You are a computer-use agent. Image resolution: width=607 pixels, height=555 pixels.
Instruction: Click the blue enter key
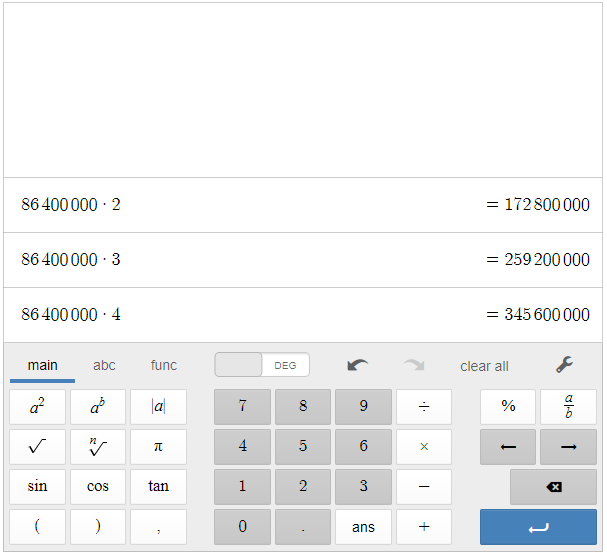pyautogui.click(x=538, y=527)
